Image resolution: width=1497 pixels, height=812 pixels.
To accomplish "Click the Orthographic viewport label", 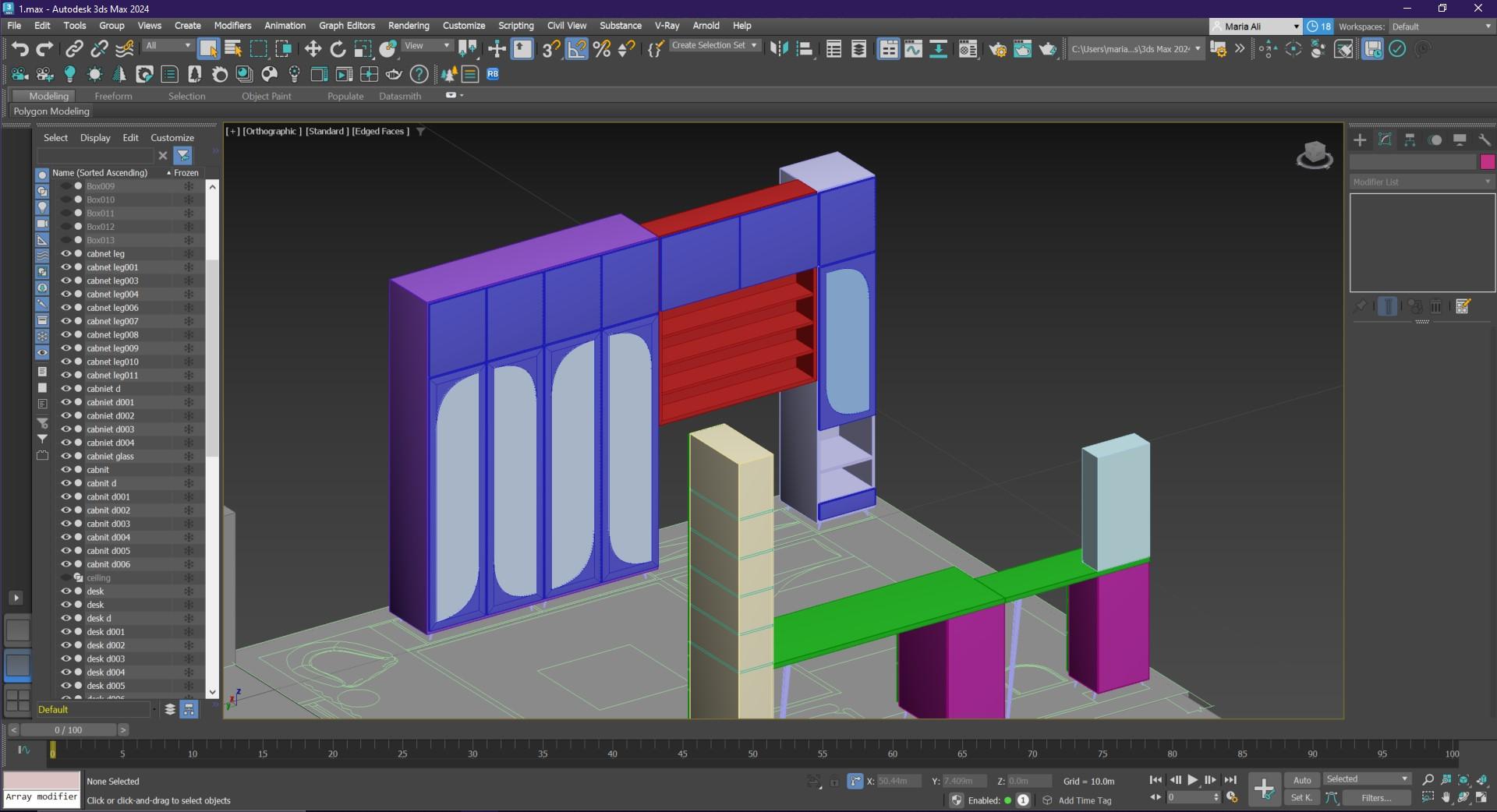I will click(x=271, y=131).
